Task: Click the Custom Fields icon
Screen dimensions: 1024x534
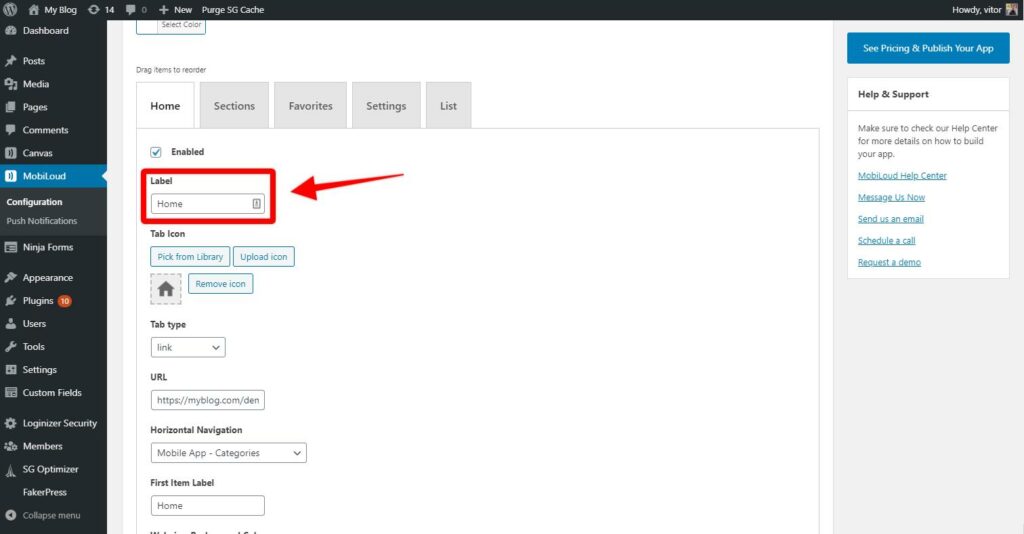Action: (x=10, y=393)
